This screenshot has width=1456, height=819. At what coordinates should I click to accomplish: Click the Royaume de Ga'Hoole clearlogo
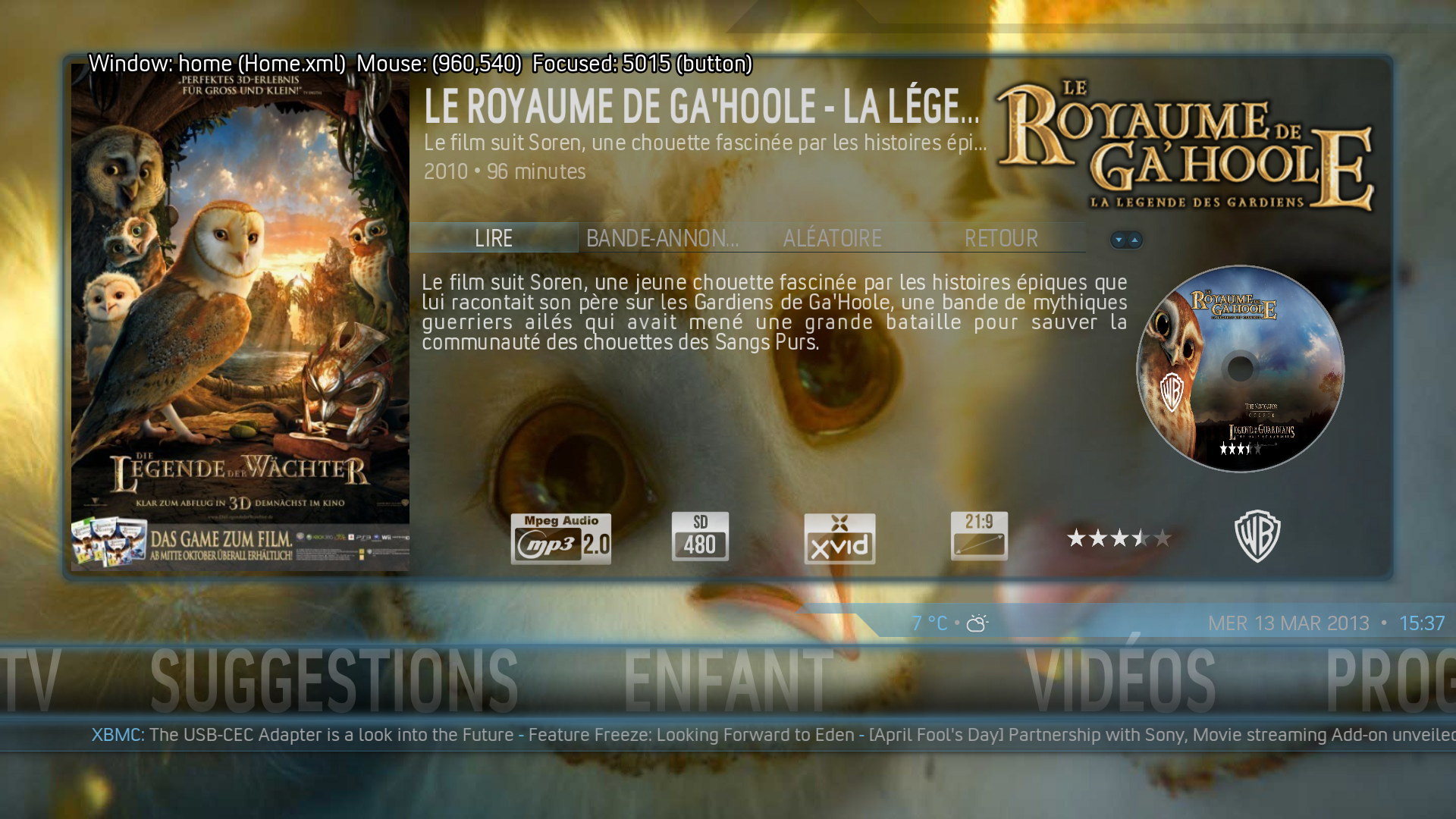click(1185, 146)
